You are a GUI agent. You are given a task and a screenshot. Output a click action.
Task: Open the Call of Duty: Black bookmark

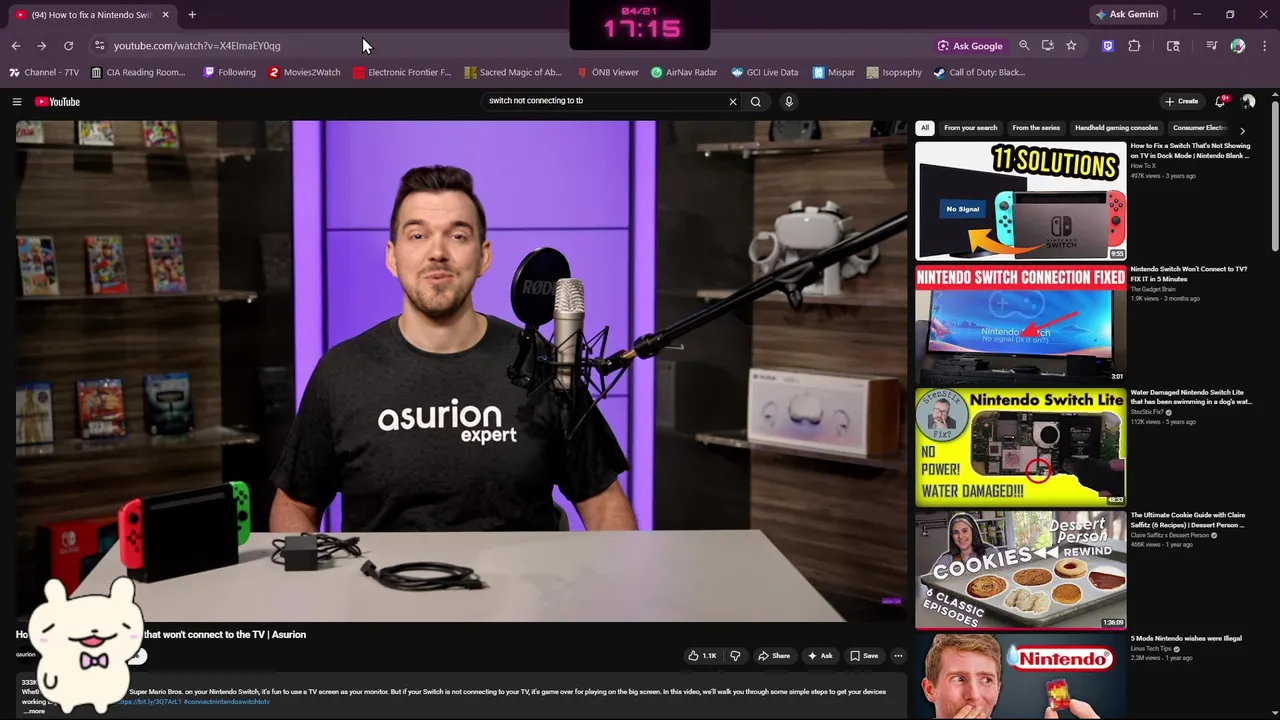click(979, 73)
